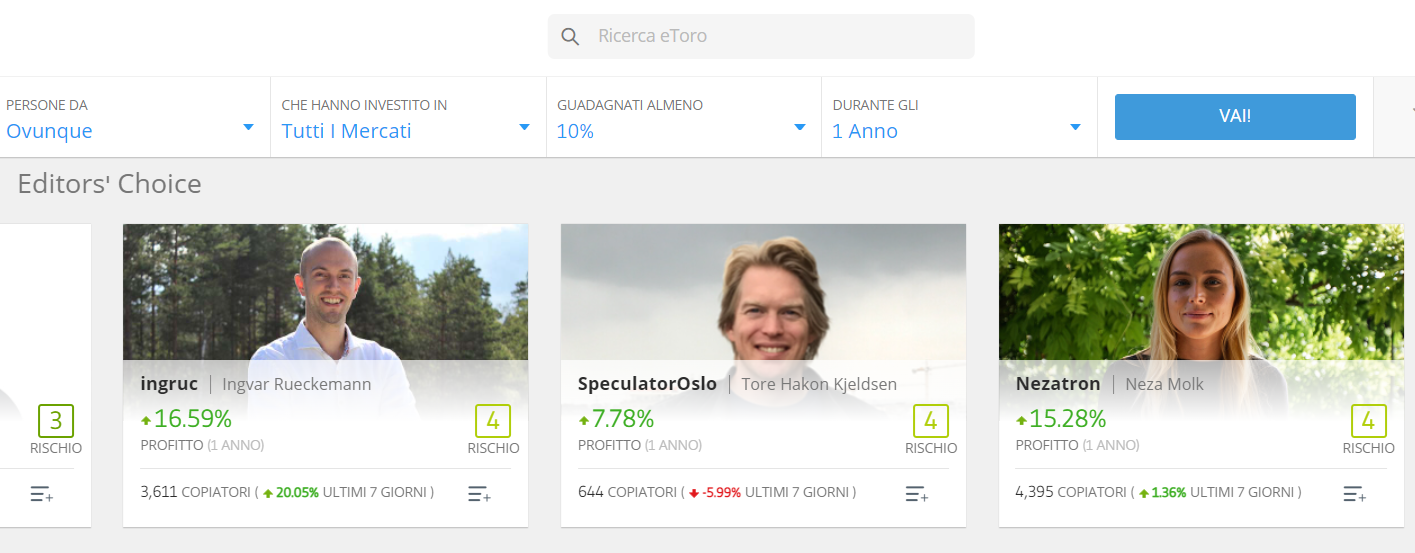Image resolution: width=1415 pixels, height=553 pixels.
Task: Open the Durante Gli 1 Anno dropdown
Action: click(x=959, y=118)
